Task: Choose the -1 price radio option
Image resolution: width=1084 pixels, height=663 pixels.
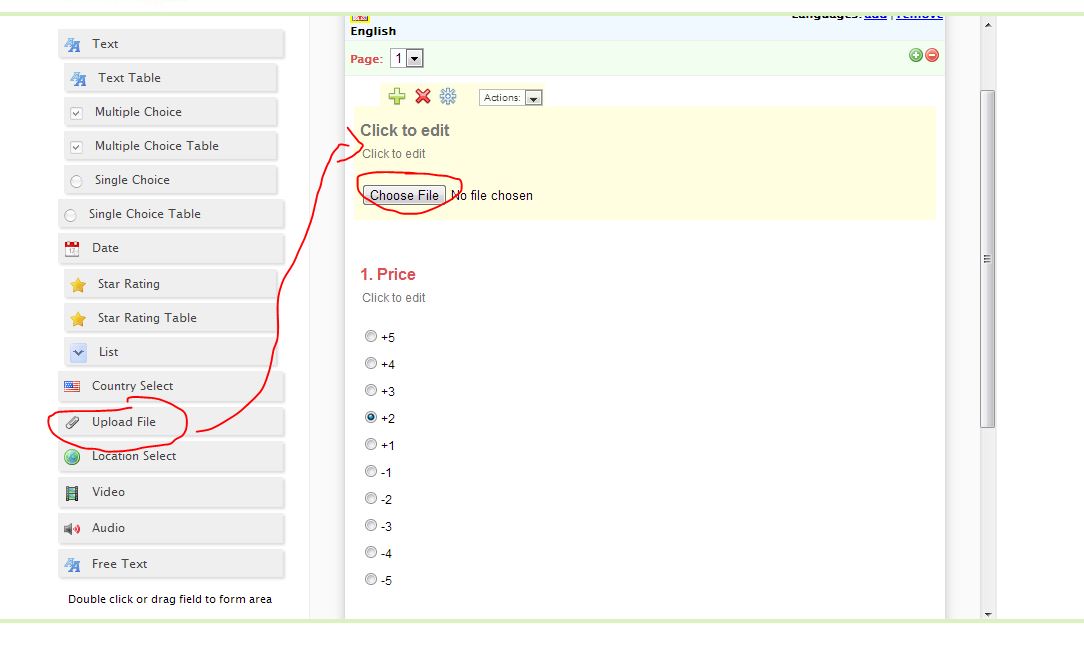Action: (x=371, y=471)
